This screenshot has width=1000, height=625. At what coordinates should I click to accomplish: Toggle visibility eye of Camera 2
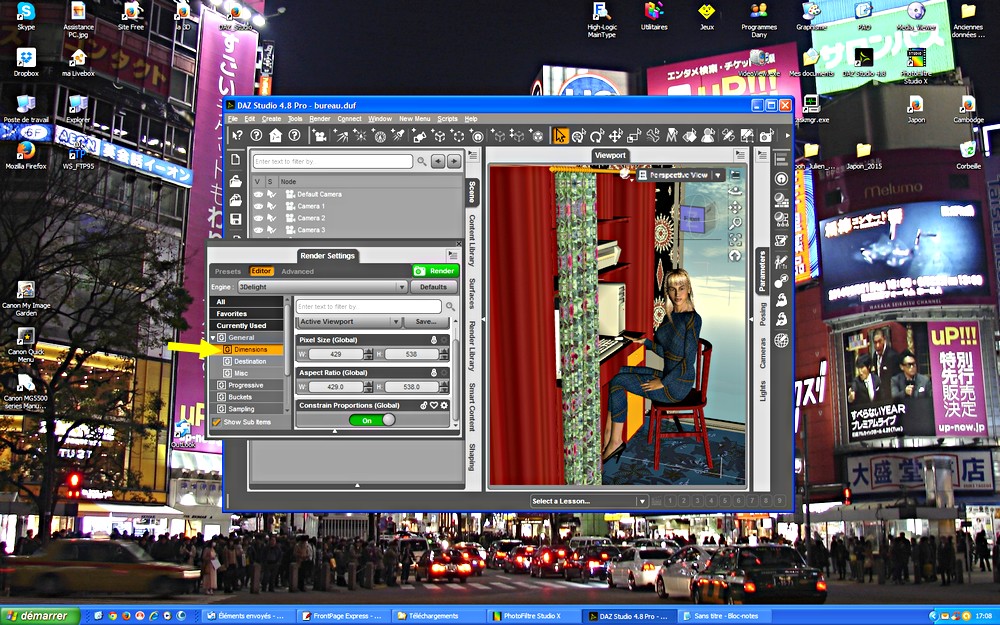tap(258, 218)
